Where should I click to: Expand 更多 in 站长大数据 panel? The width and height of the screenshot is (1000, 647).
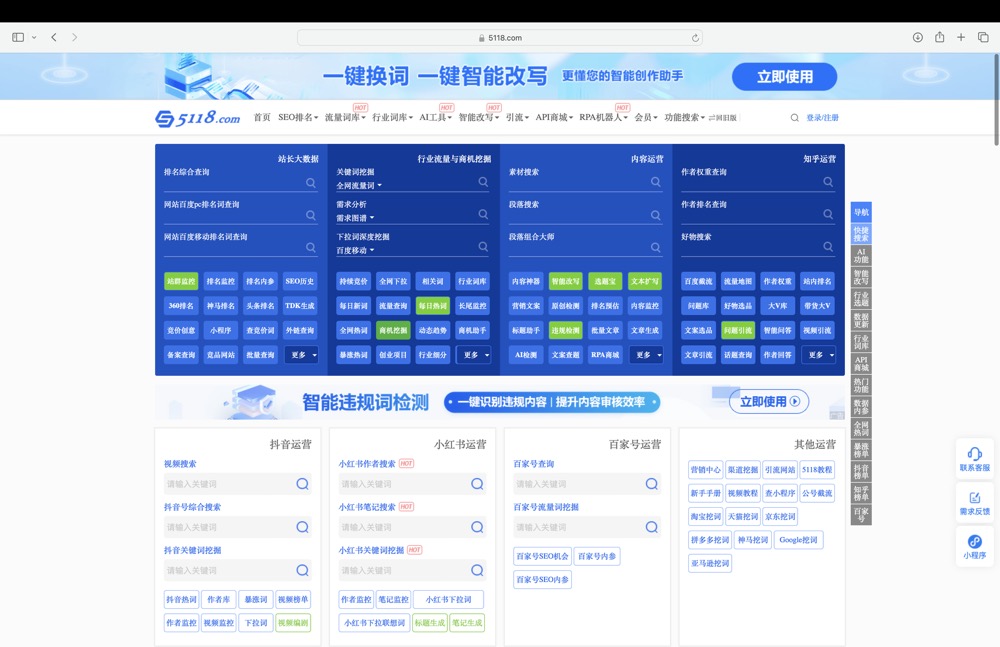(302, 355)
